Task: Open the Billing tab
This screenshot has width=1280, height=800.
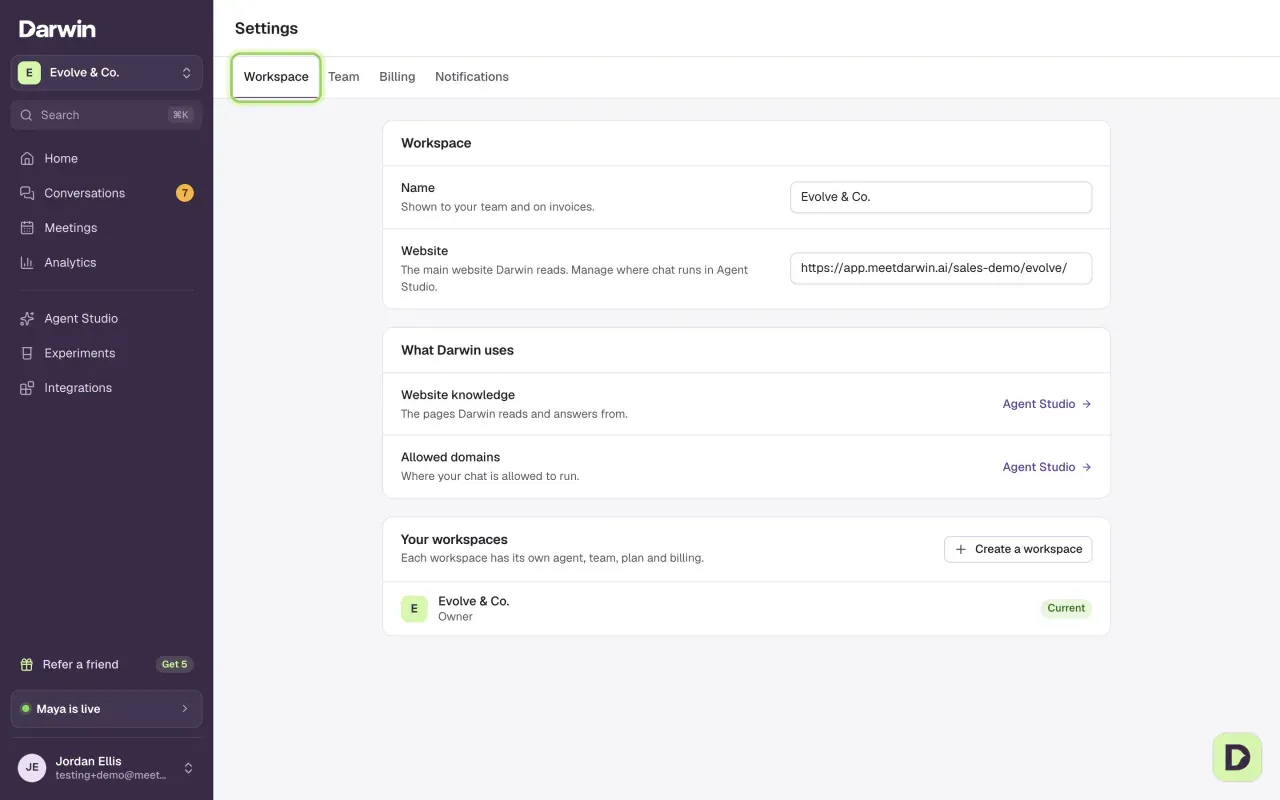Action: pos(397,77)
